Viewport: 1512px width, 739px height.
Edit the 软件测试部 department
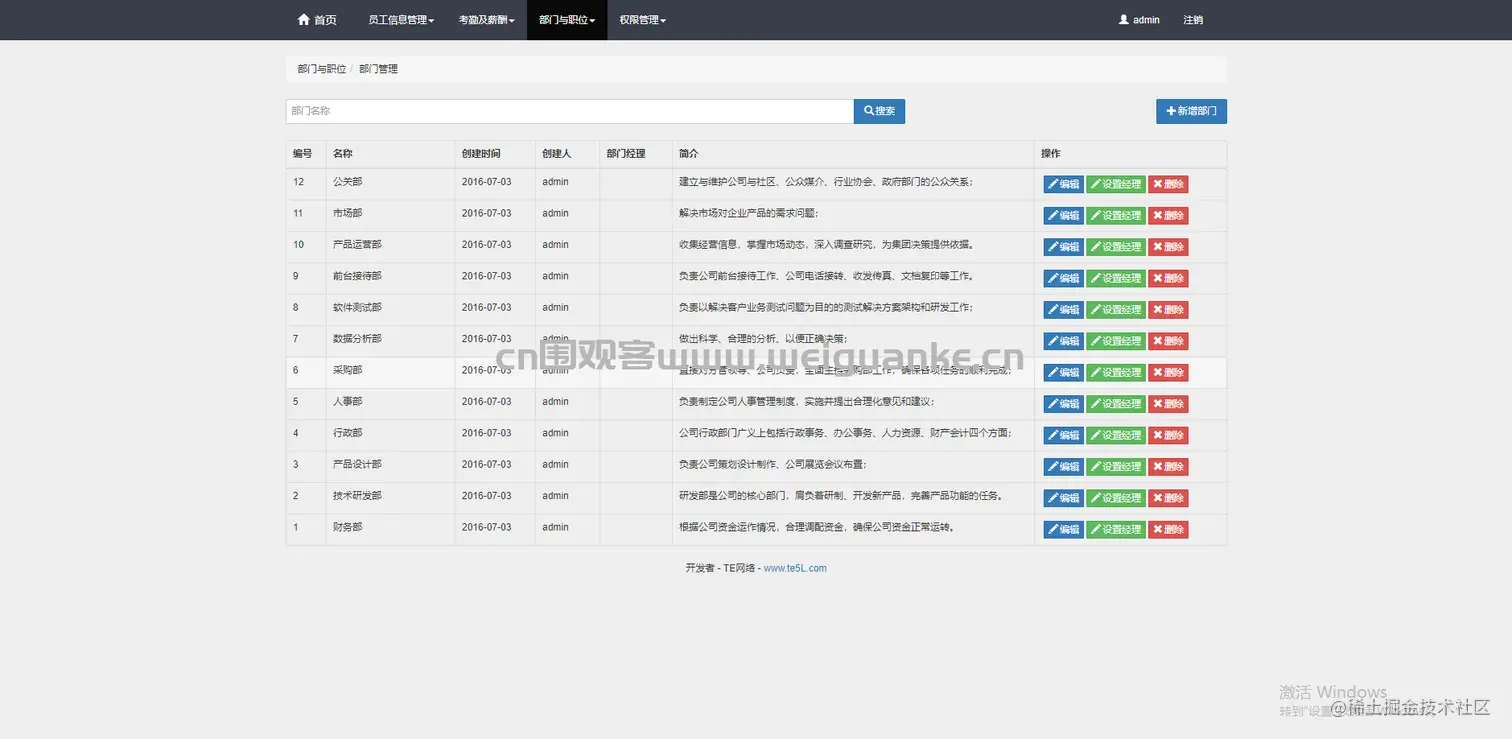click(x=1064, y=310)
